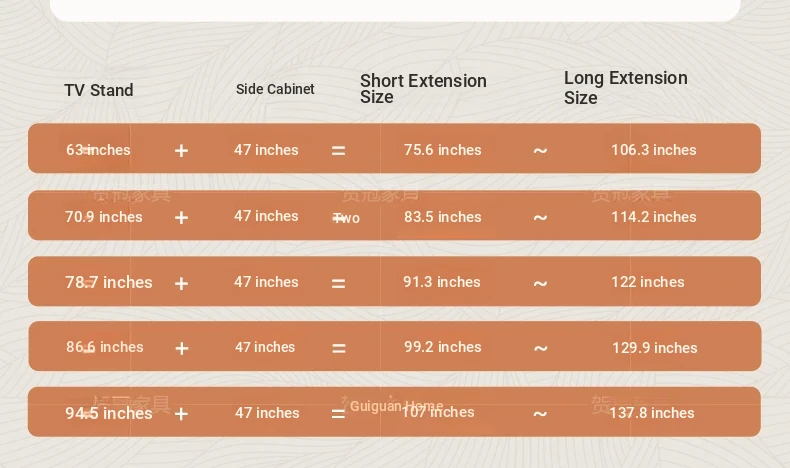
Task: Click the Short Extension Size heading
Action: pos(423,88)
